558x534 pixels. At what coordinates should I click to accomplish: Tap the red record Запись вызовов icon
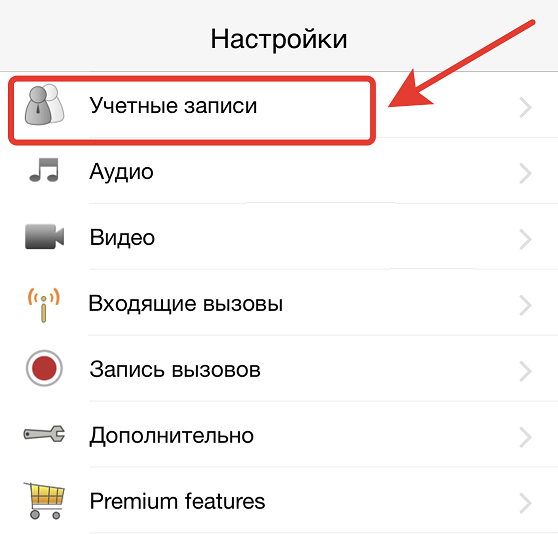point(44,368)
